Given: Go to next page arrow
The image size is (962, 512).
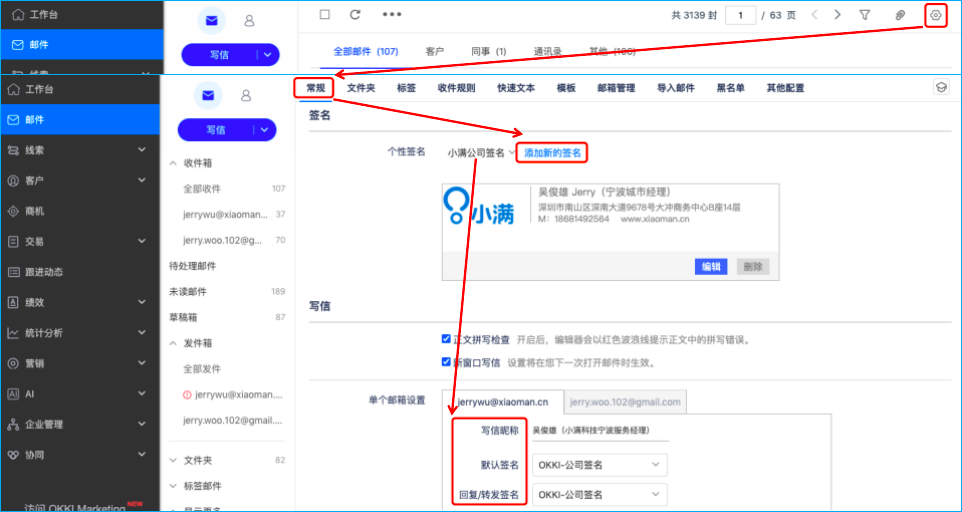Looking at the screenshot, I should (x=837, y=15).
